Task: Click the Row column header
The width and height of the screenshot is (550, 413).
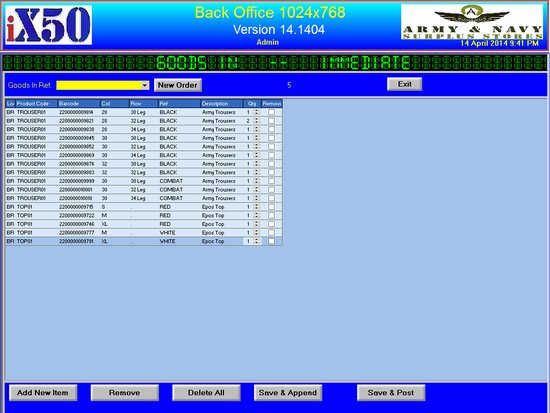Action: coord(143,104)
